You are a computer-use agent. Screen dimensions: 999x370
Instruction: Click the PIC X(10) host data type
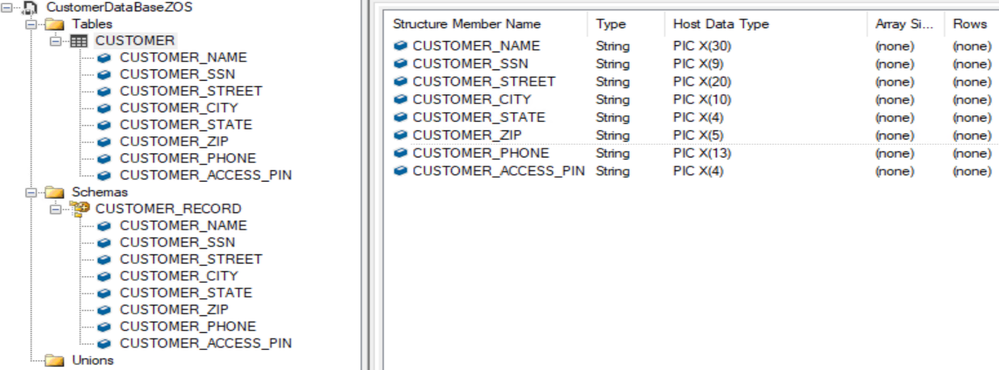(702, 100)
